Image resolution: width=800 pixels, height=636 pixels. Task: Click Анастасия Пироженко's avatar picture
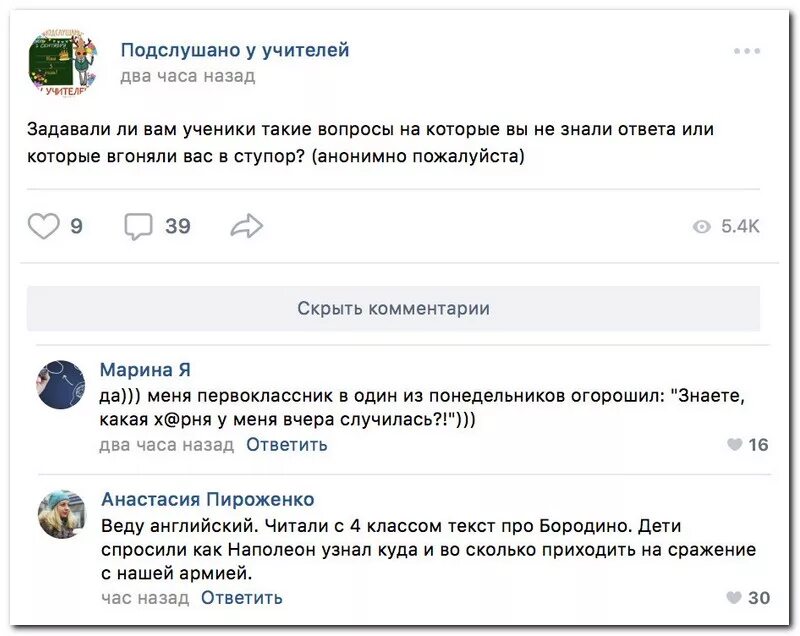pyautogui.click(x=61, y=514)
